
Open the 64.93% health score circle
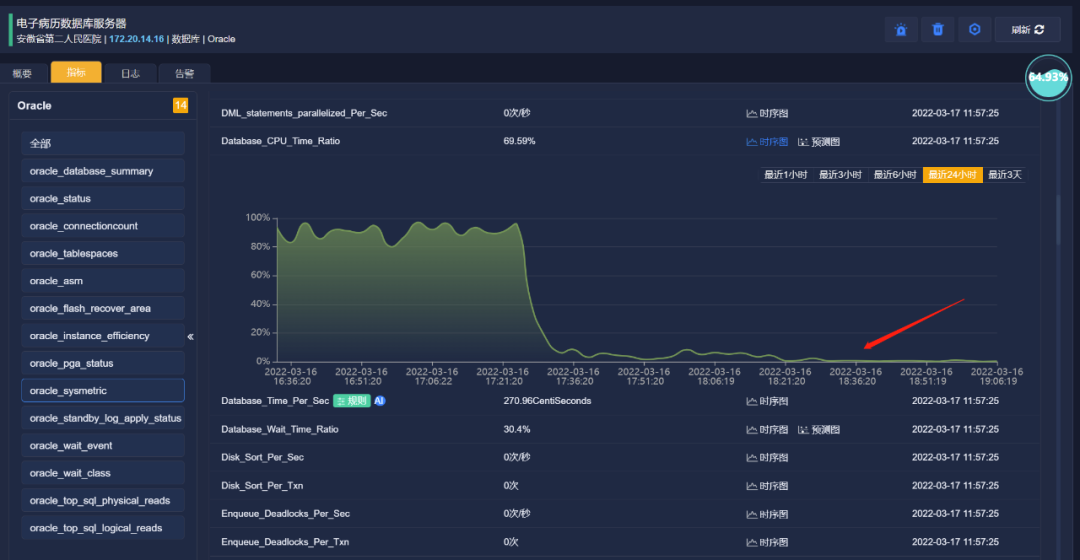[x=1048, y=77]
